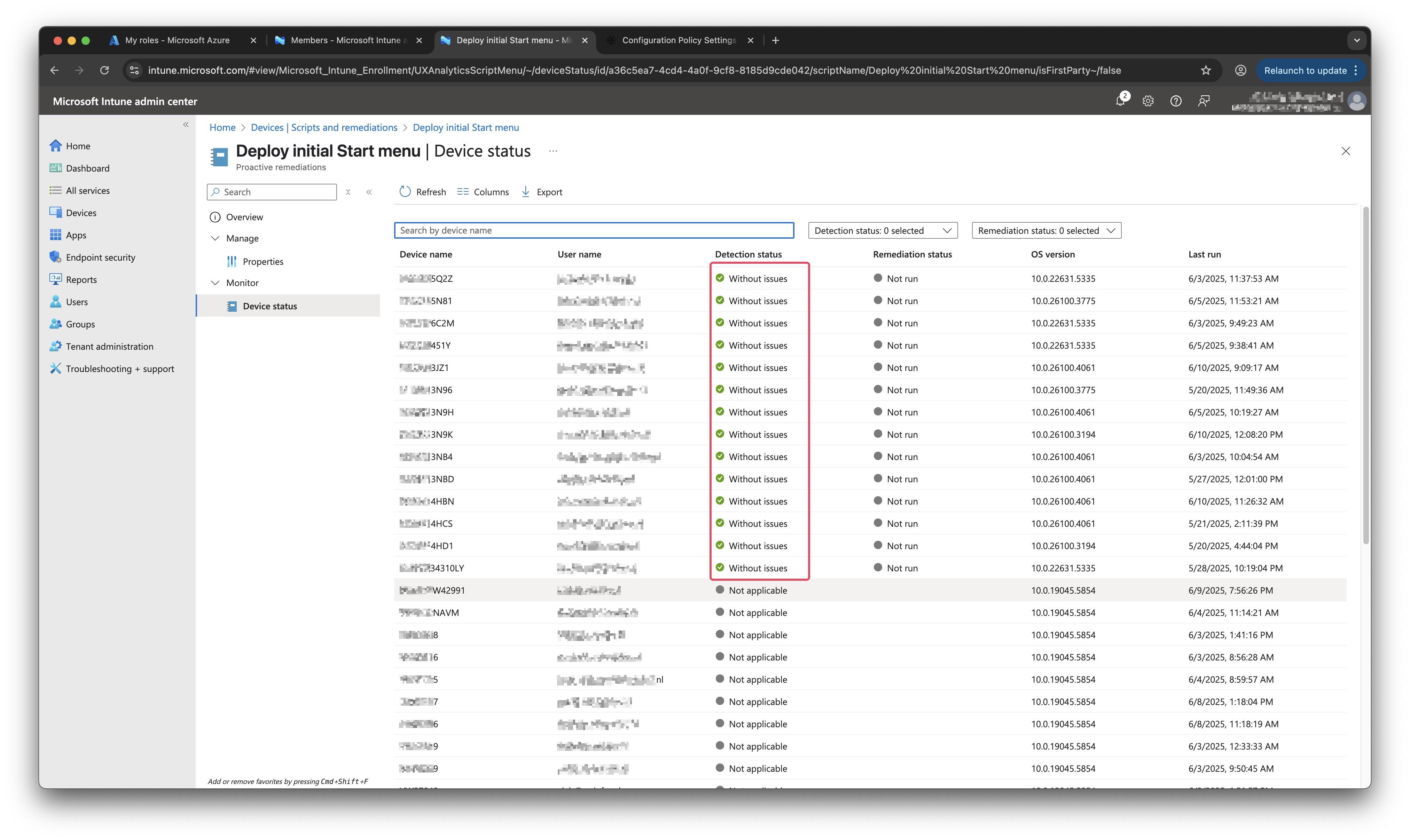Reload the browser page
The height and width of the screenshot is (840, 1410).
click(x=104, y=70)
